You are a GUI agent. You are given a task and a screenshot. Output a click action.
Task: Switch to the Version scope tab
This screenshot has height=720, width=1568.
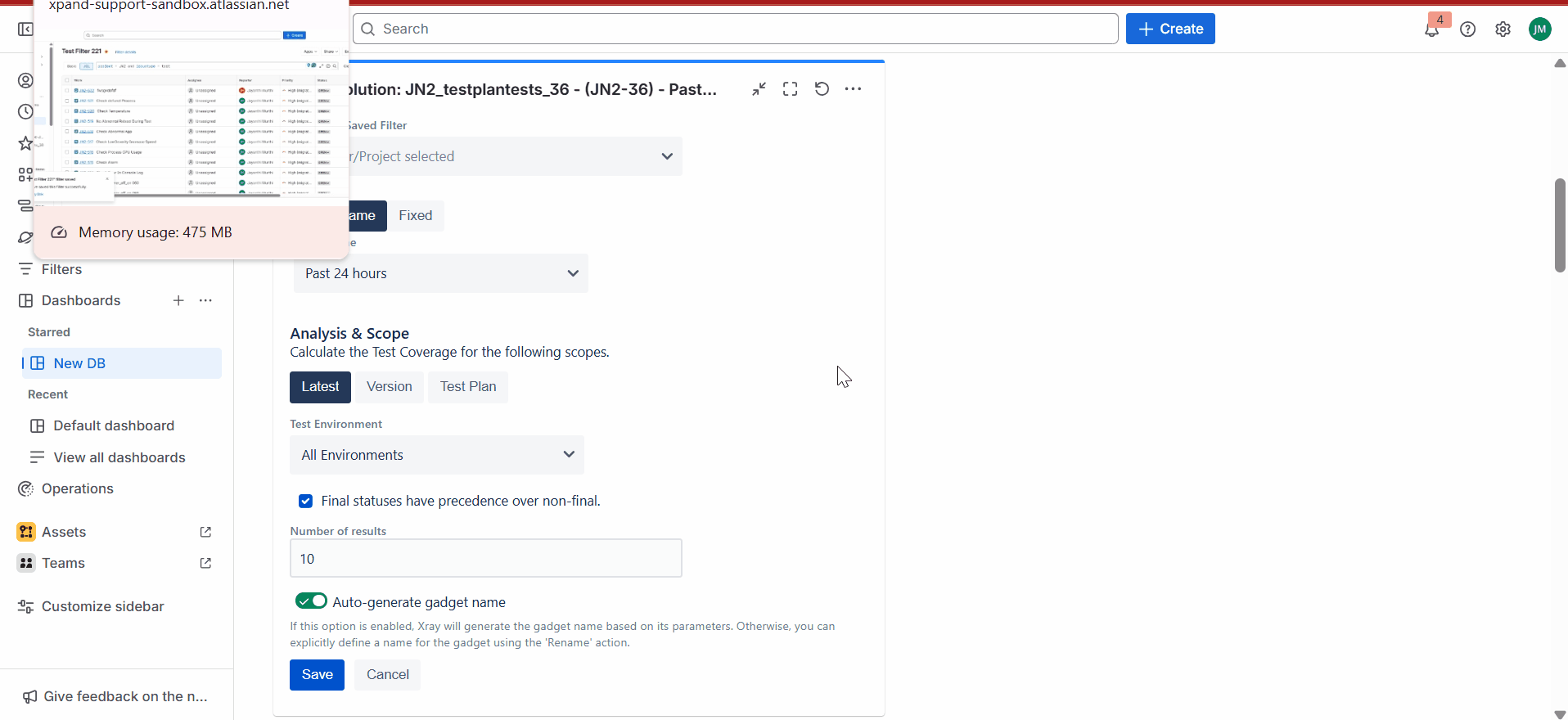coord(389,387)
